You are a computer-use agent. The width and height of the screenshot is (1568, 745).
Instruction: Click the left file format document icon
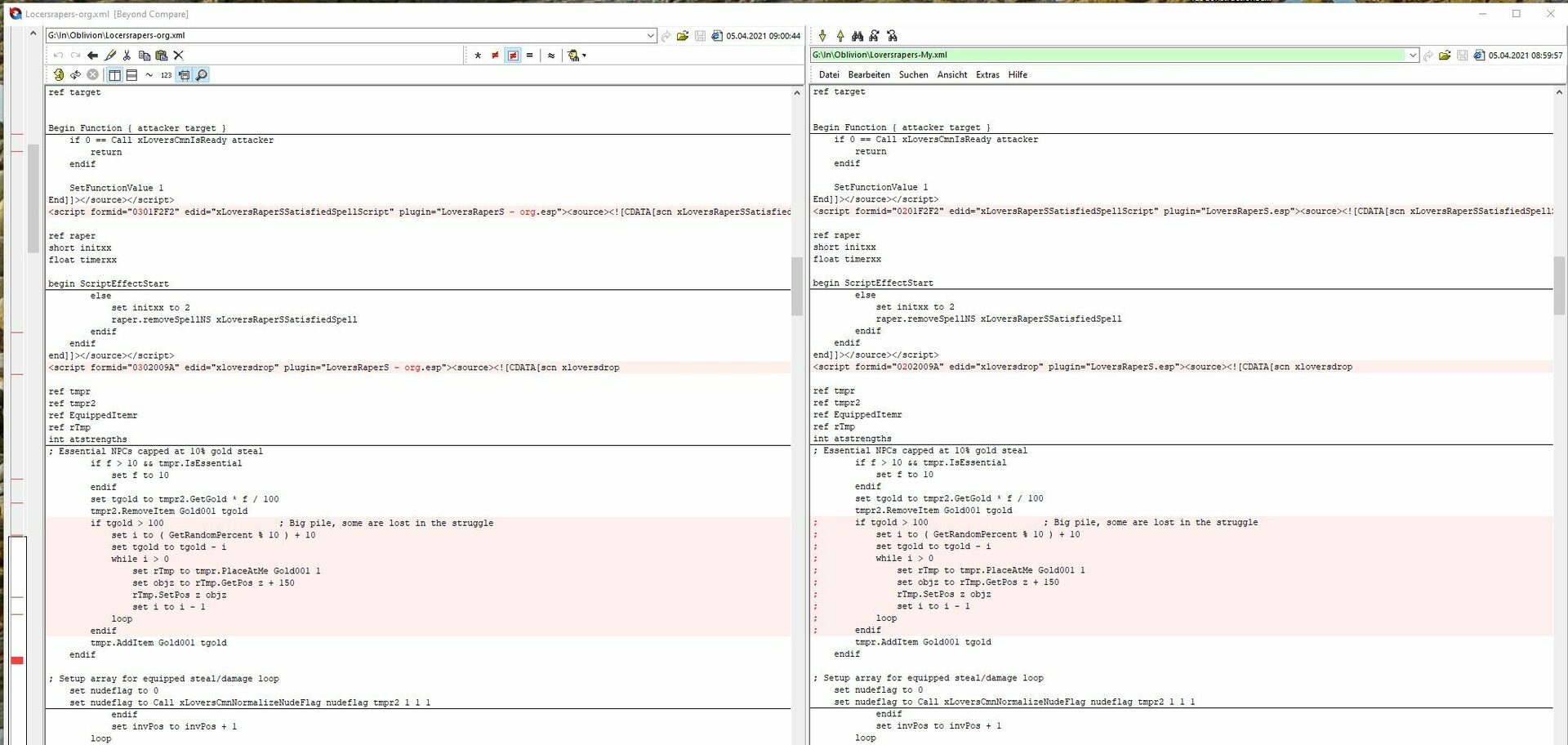coord(717,36)
